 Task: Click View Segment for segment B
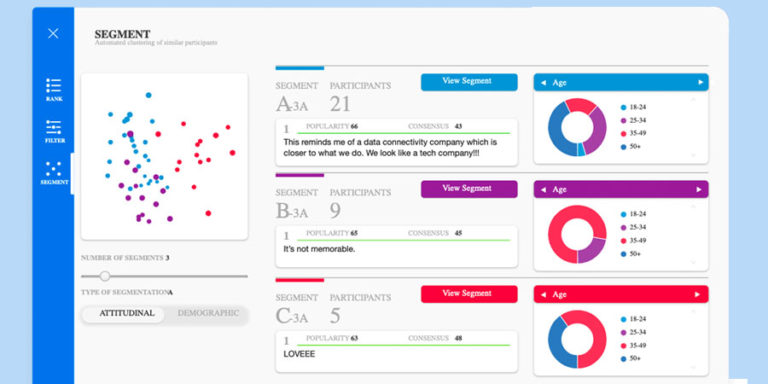469,189
